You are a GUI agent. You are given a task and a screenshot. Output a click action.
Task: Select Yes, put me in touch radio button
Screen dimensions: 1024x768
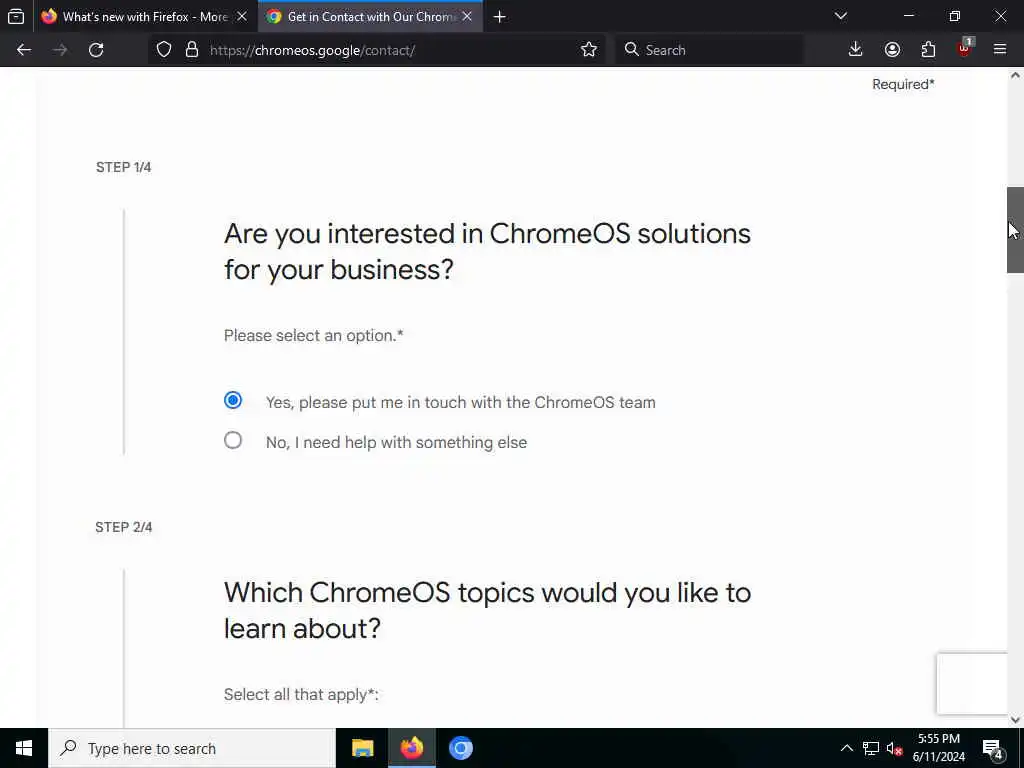click(x=233, y=400)
